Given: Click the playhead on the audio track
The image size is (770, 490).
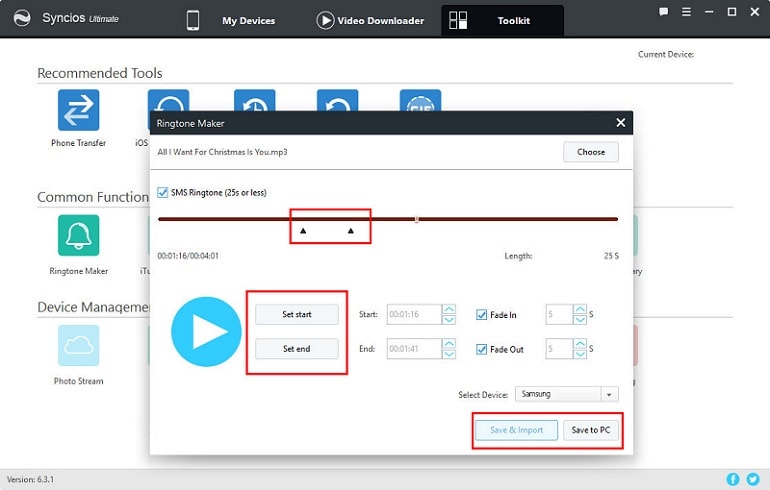Looking at the screenshot, I should coord(416,219).
